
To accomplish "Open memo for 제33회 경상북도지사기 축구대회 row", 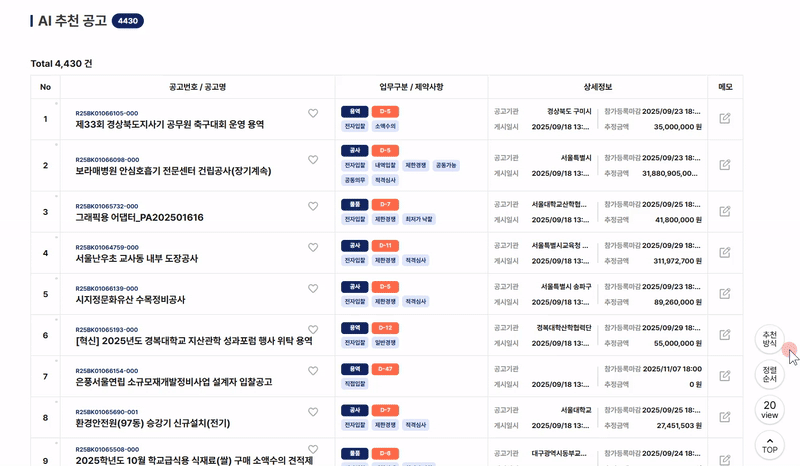I will (x=725, y=119).
